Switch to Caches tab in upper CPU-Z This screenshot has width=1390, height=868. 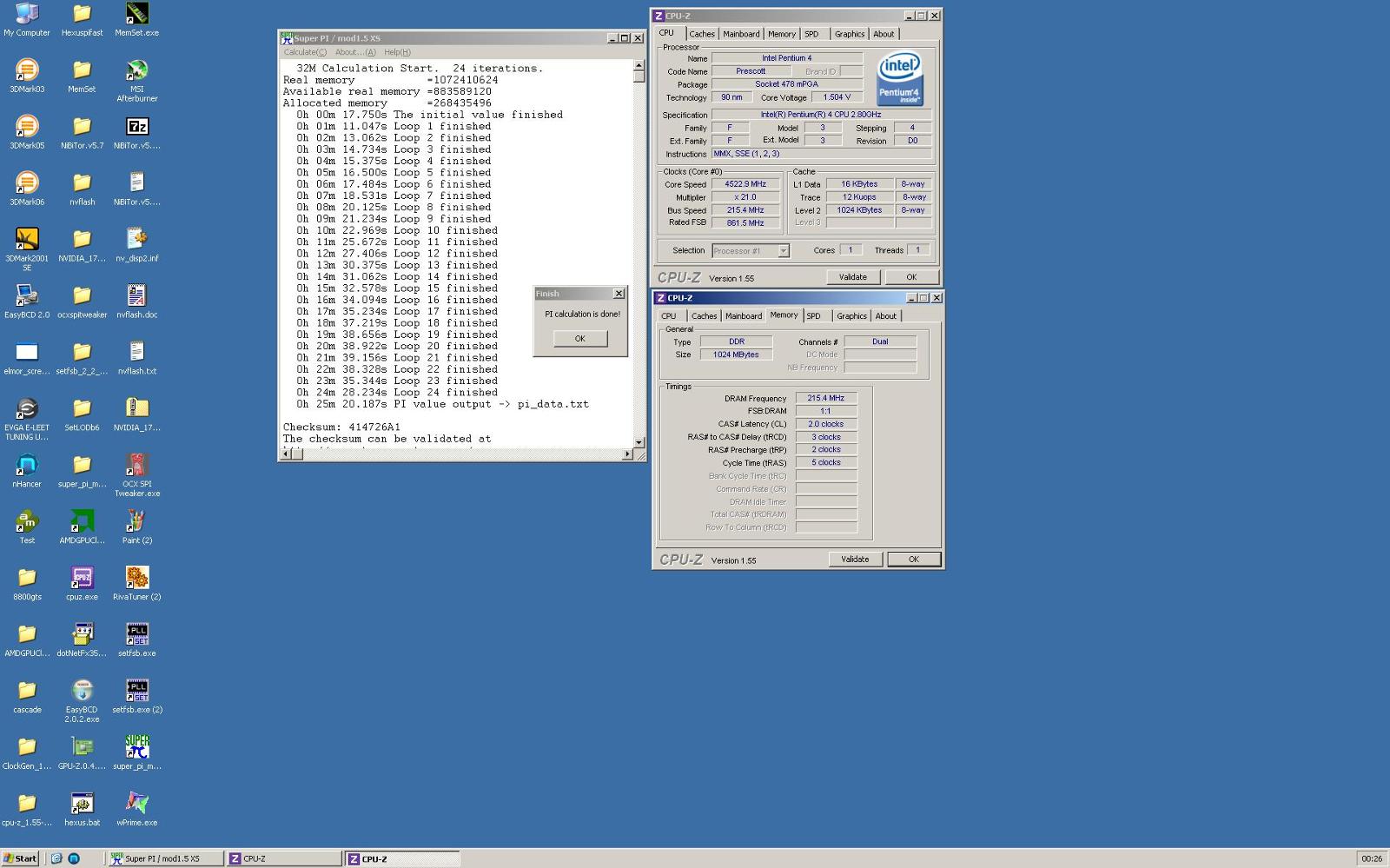coord(702,34)
